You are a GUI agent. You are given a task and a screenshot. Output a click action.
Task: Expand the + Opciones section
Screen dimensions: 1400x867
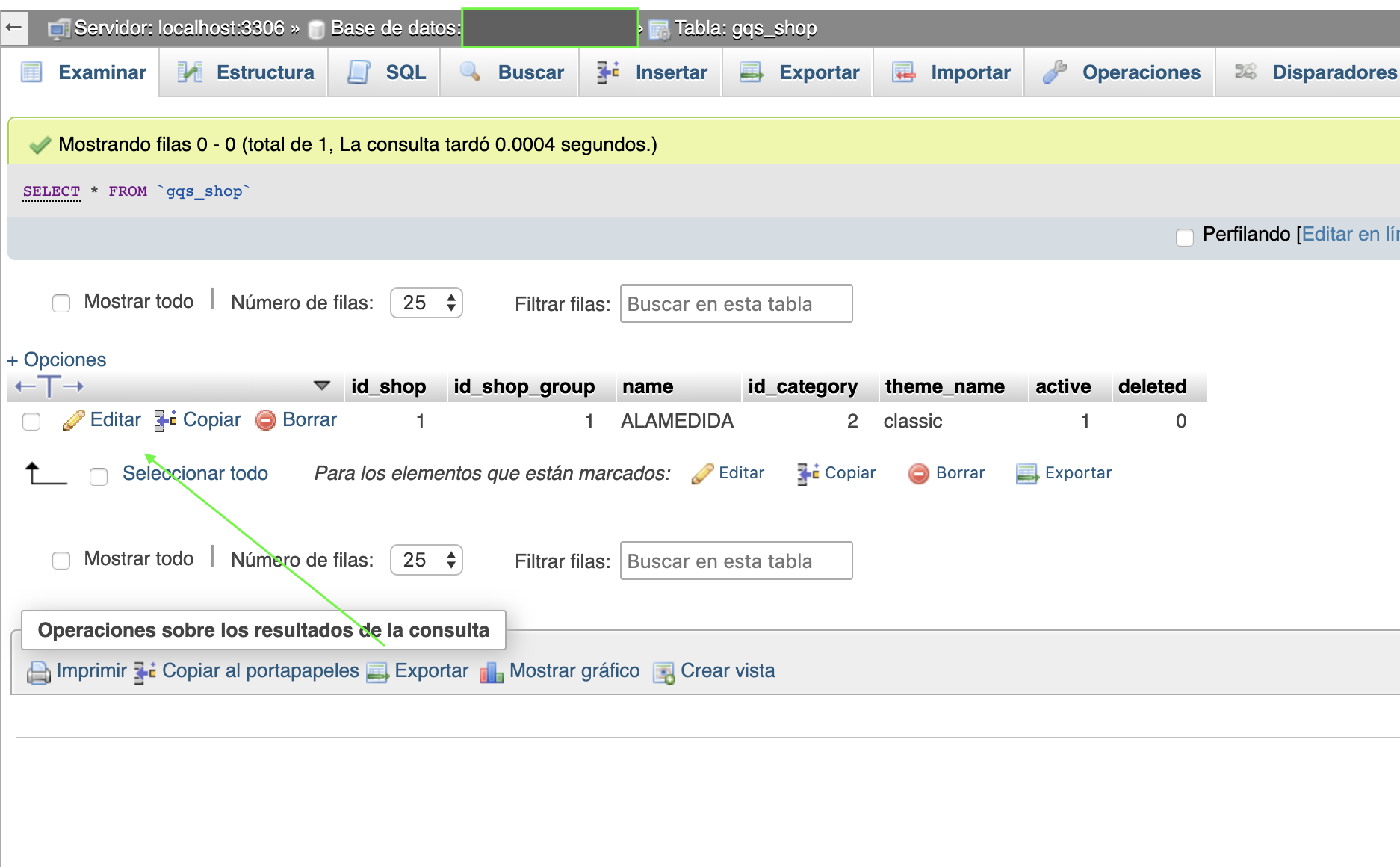[x=57, y=360]
